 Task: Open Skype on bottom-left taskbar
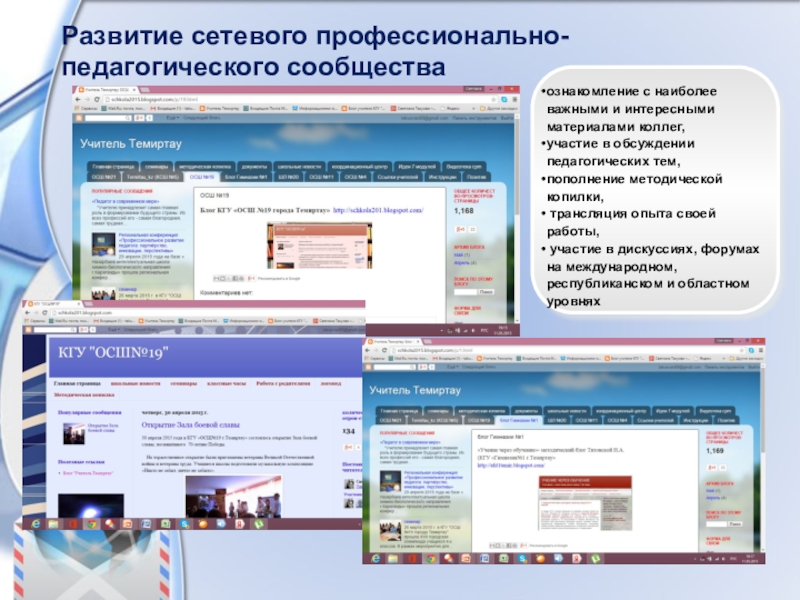(x=184, y=524)
